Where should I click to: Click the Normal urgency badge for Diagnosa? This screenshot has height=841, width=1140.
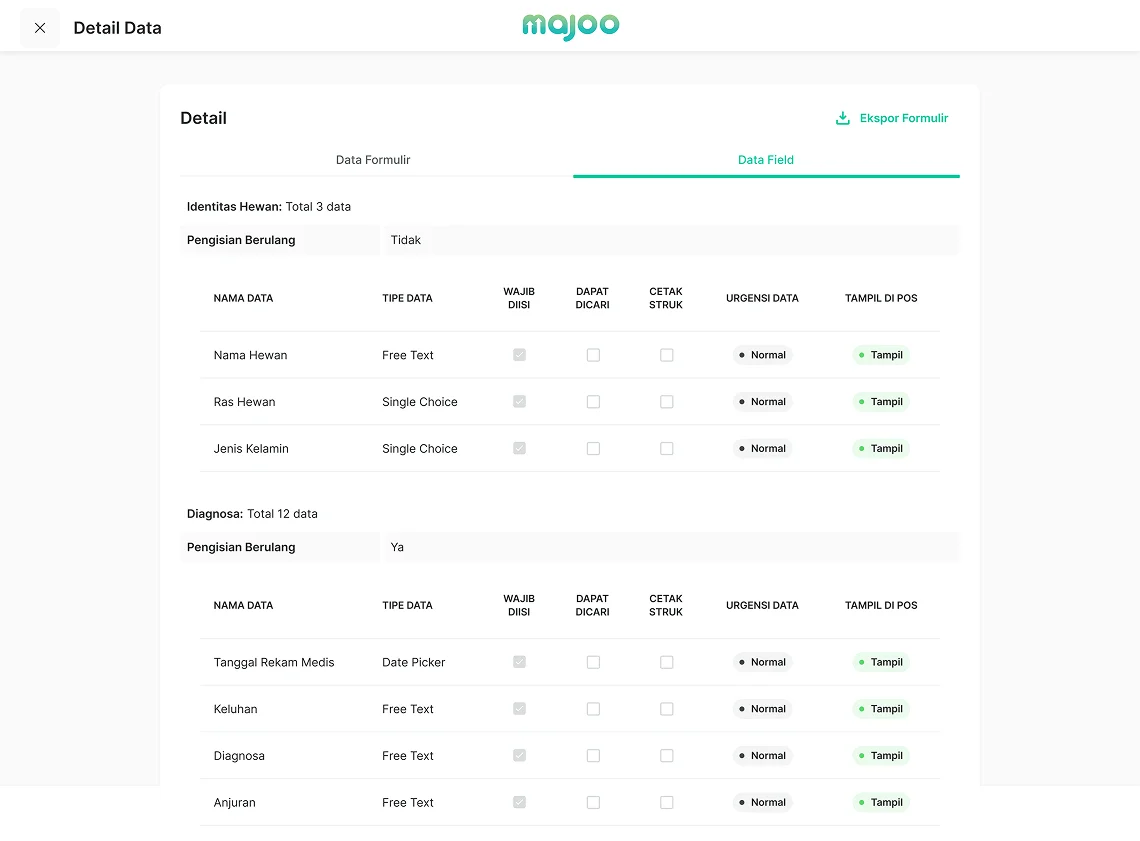[762, 756]
